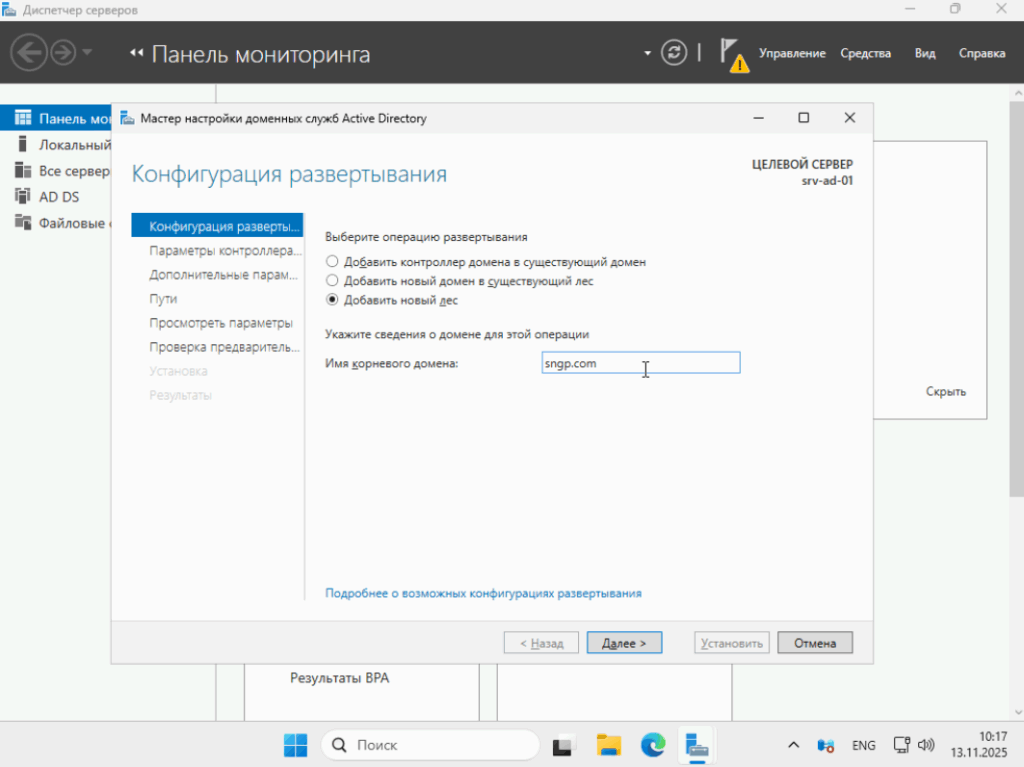Select the 'Добавить новый лес' radio button
Image resolution: width=1024 pixels, height=767 pixels.
[x=333, y=300]
